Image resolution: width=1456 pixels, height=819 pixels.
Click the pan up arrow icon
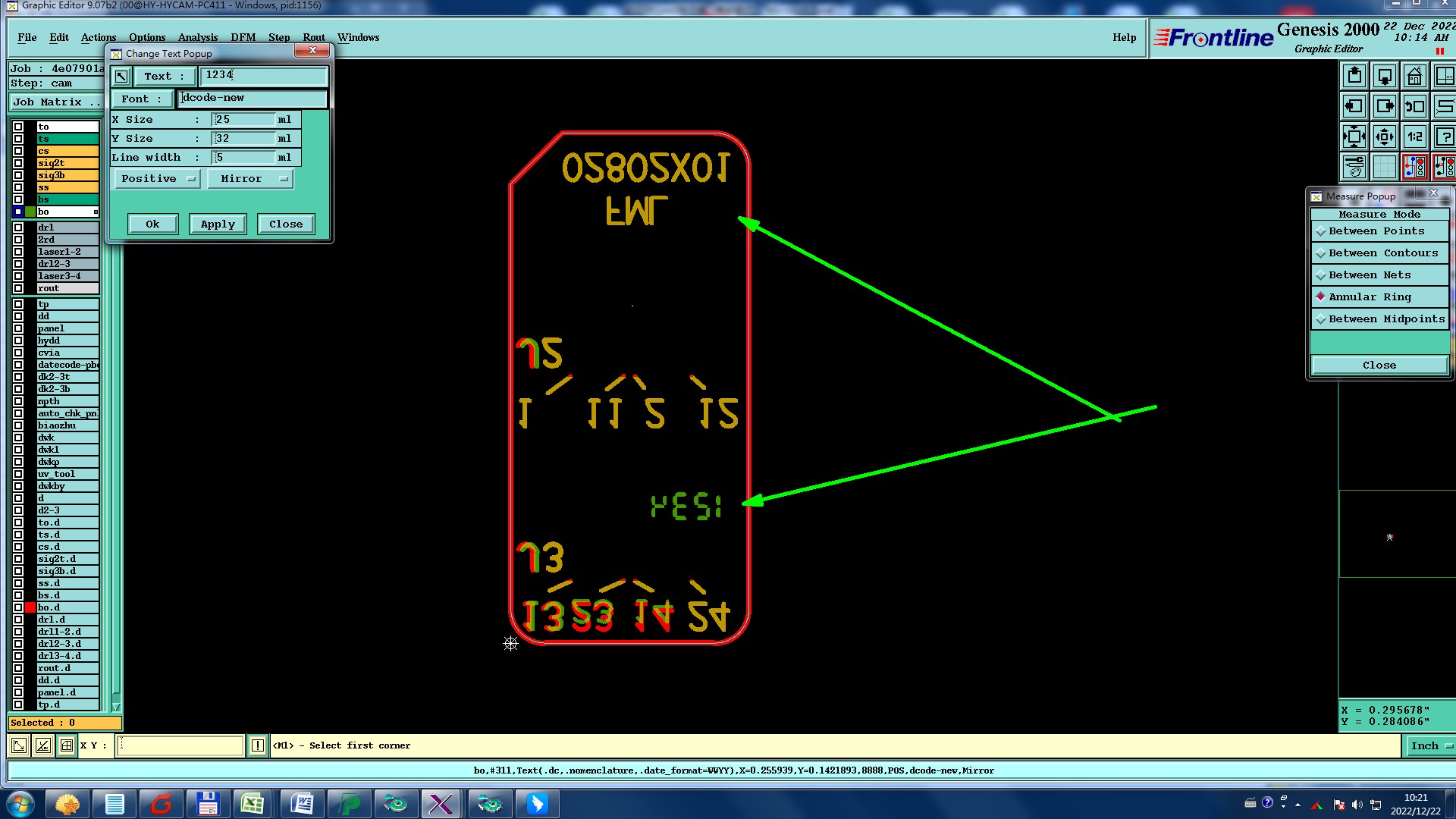1354,77
